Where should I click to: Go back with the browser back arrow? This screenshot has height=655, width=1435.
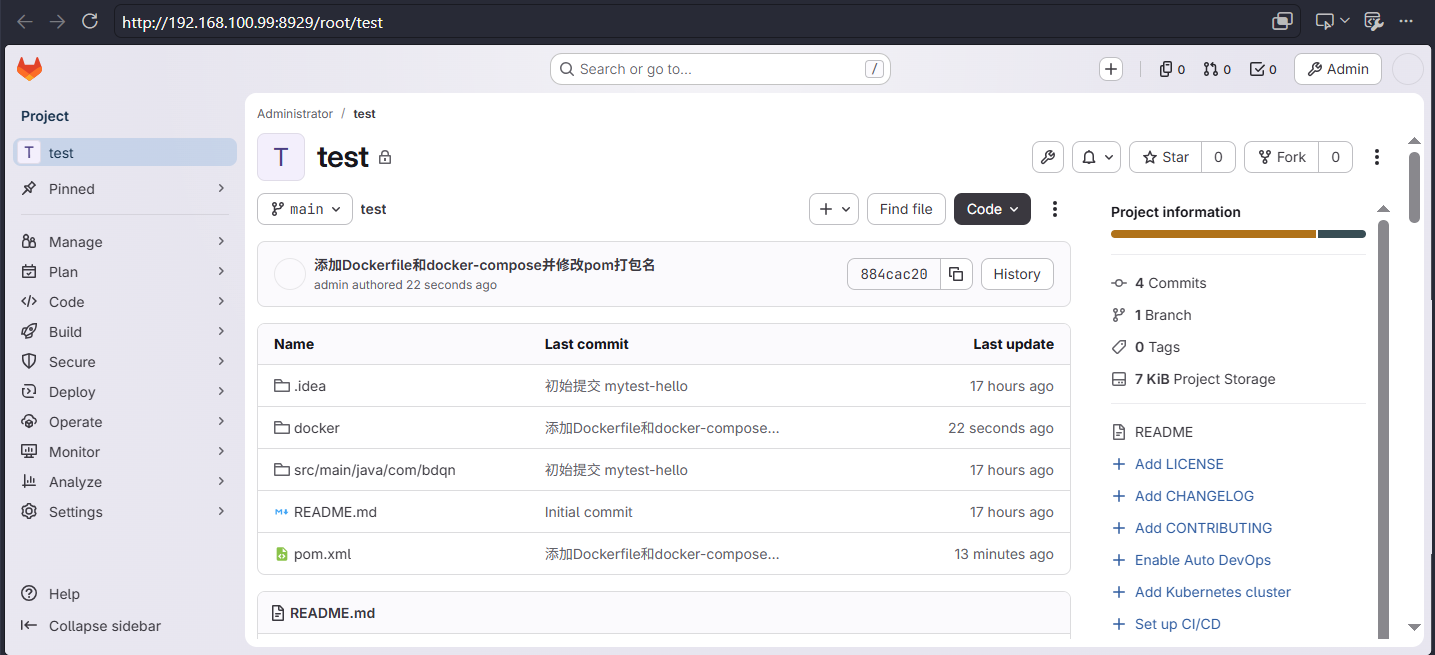pyautogui.click(x=25, y=21)
